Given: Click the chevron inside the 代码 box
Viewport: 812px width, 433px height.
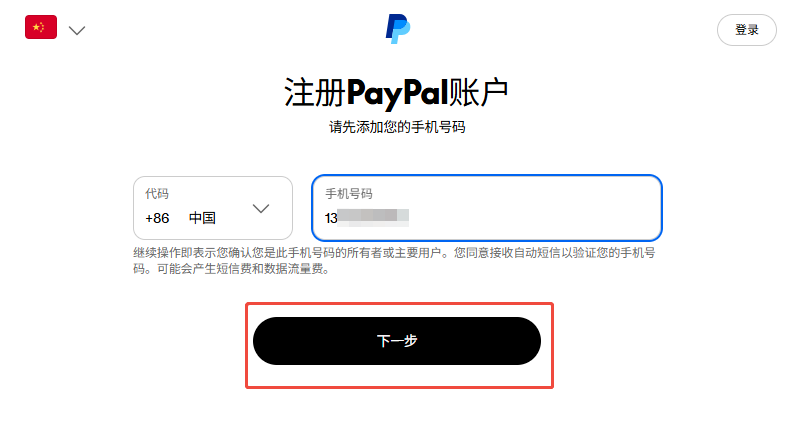Looking at the screenshot, I should point(260,208).
